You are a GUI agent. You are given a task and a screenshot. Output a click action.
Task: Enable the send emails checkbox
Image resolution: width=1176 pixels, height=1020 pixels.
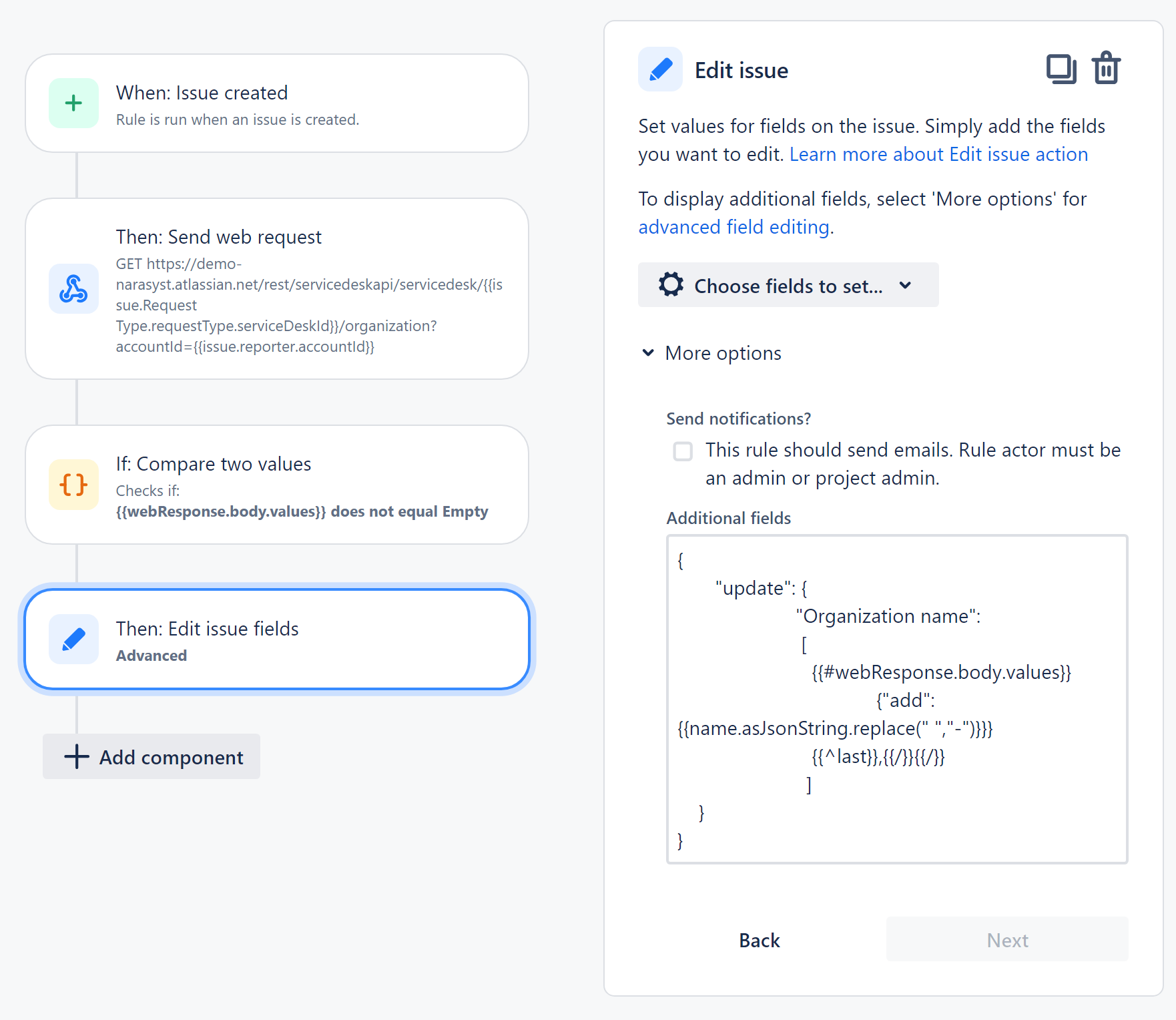[683, 451]
